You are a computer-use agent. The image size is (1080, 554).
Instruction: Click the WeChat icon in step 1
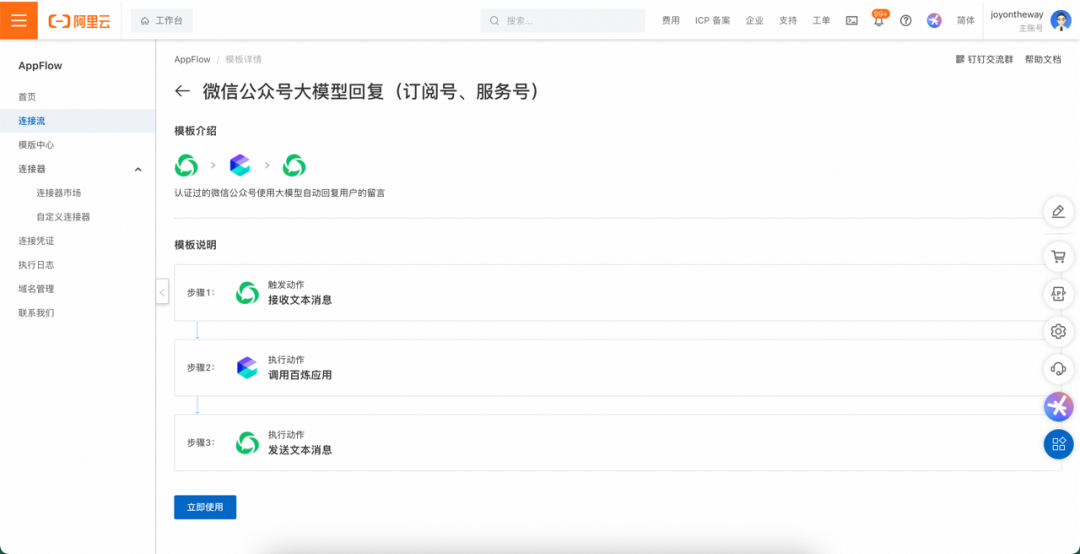point(247,293)
